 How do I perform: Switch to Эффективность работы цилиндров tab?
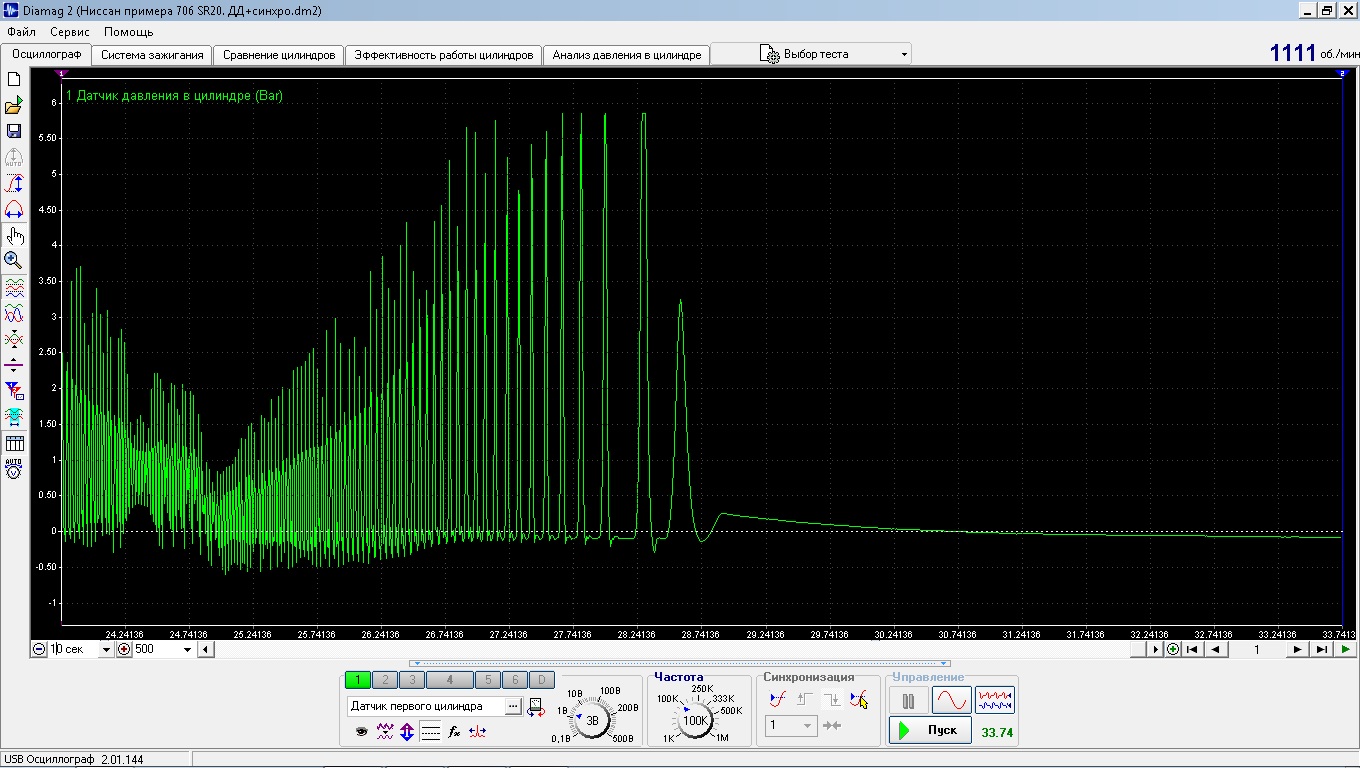444,55
